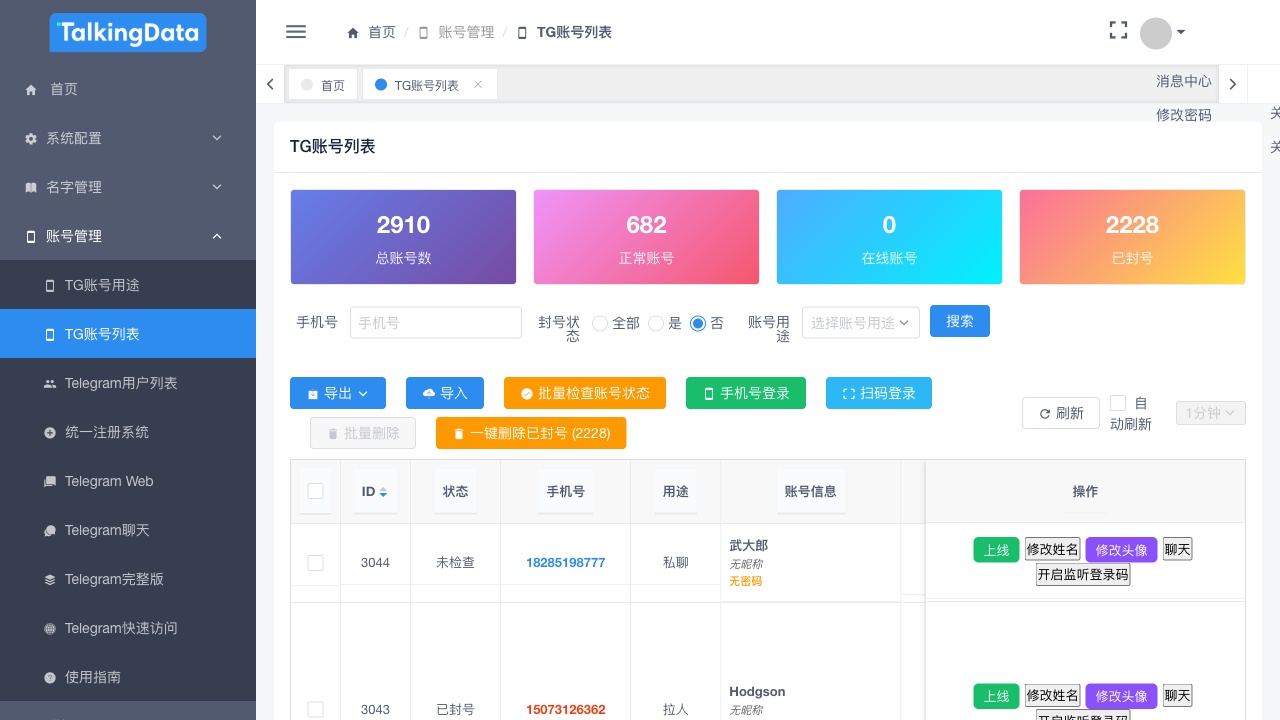Click inside the 手机号 input field
This screenshot has width=1280, height=720.
tap(435, 323)
